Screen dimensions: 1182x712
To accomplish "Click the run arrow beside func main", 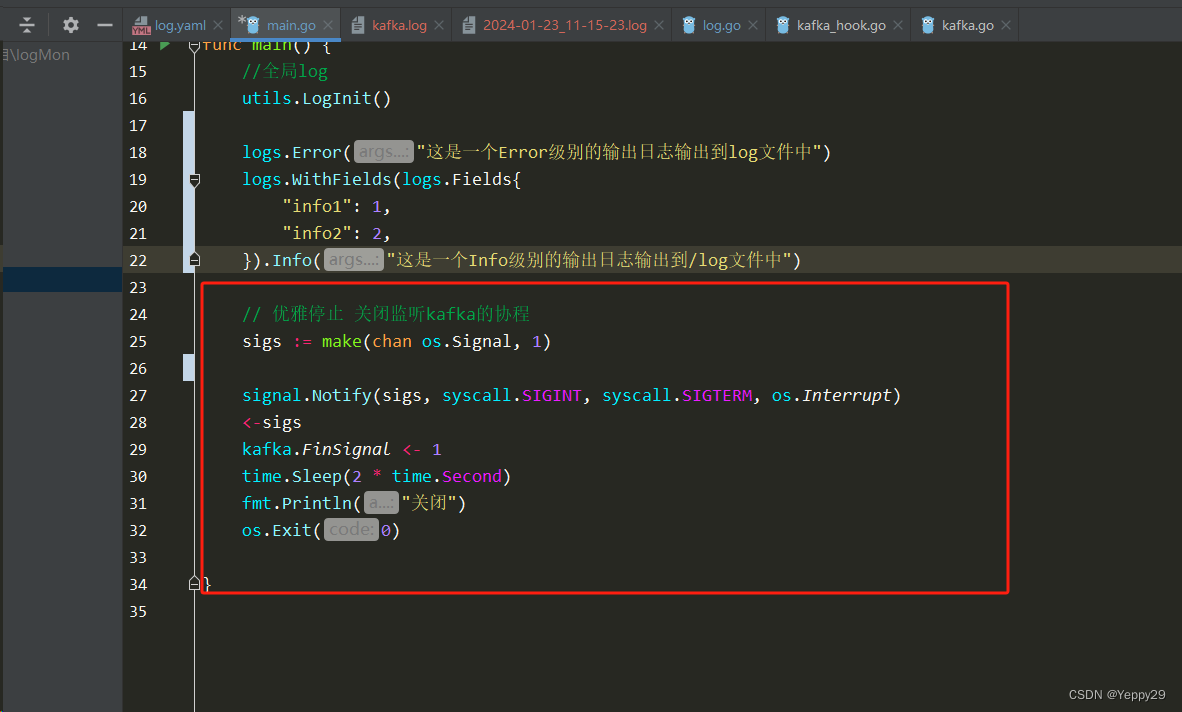I will 165,44.
